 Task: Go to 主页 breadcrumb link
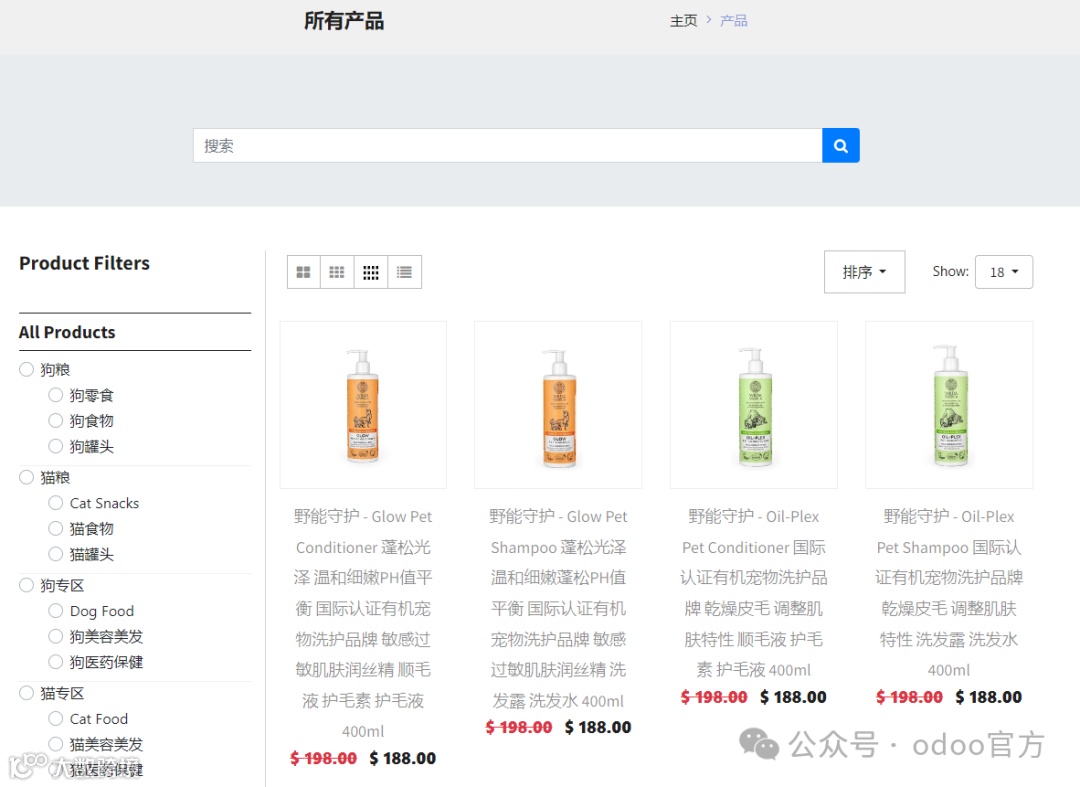[683, 21]
